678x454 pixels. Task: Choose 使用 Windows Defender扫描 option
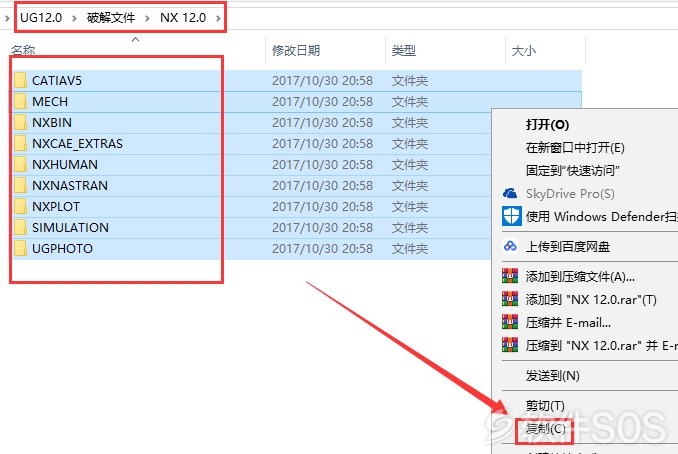601,216
